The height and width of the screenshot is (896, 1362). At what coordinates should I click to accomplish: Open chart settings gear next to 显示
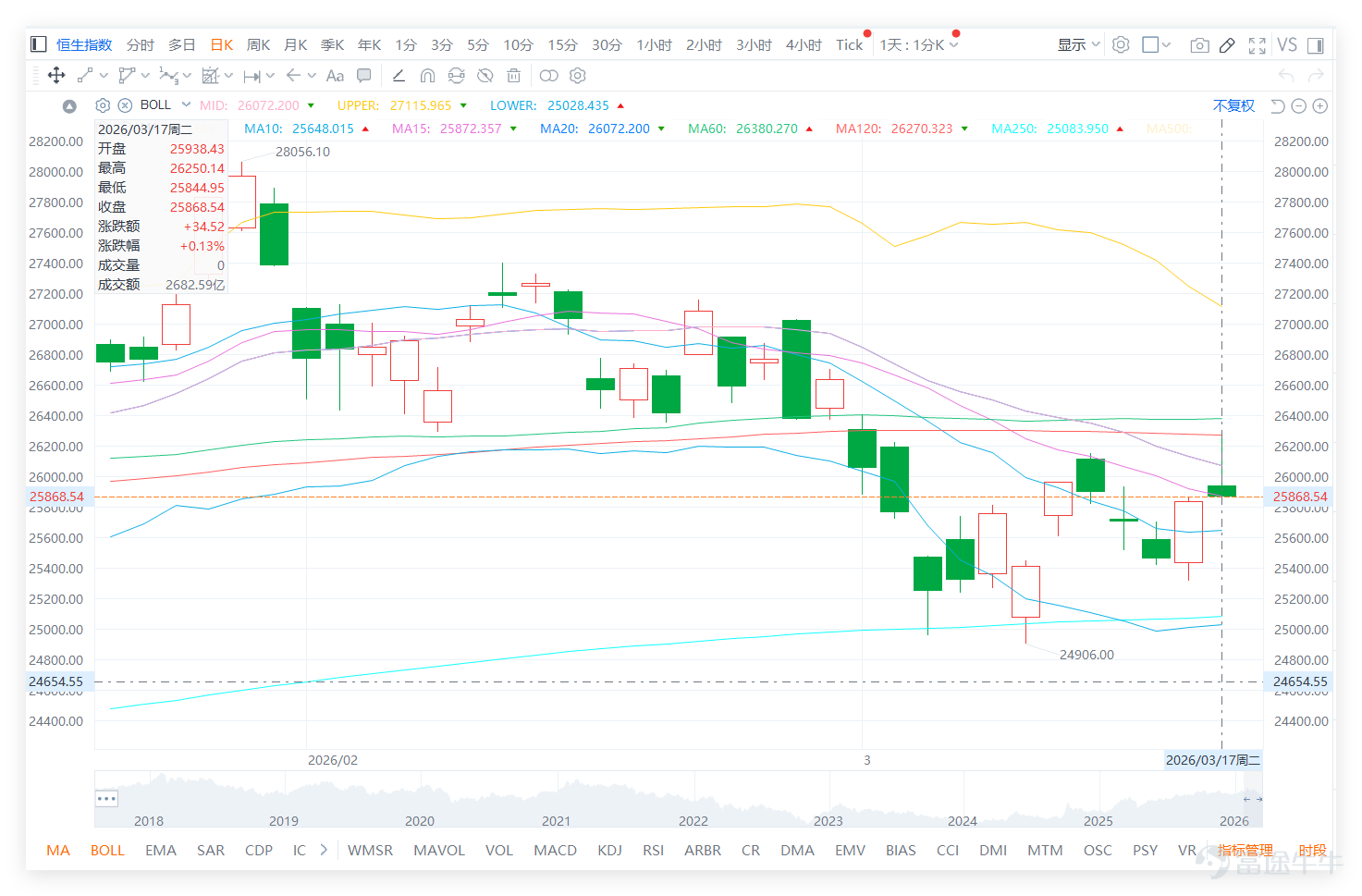tap(1121, 44)
